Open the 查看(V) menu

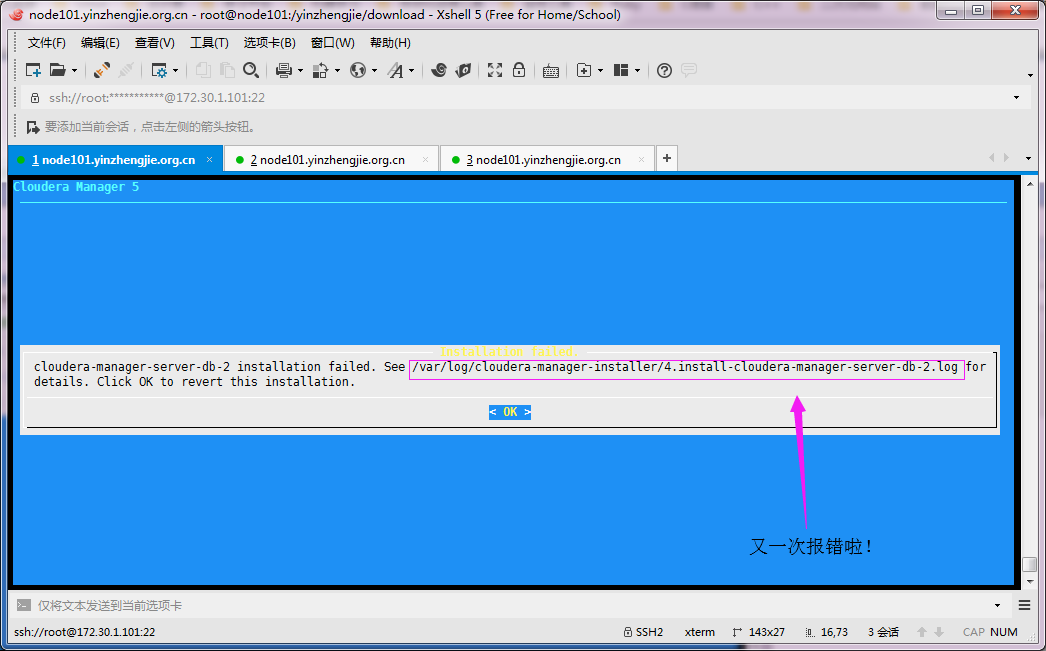point(155,43)
